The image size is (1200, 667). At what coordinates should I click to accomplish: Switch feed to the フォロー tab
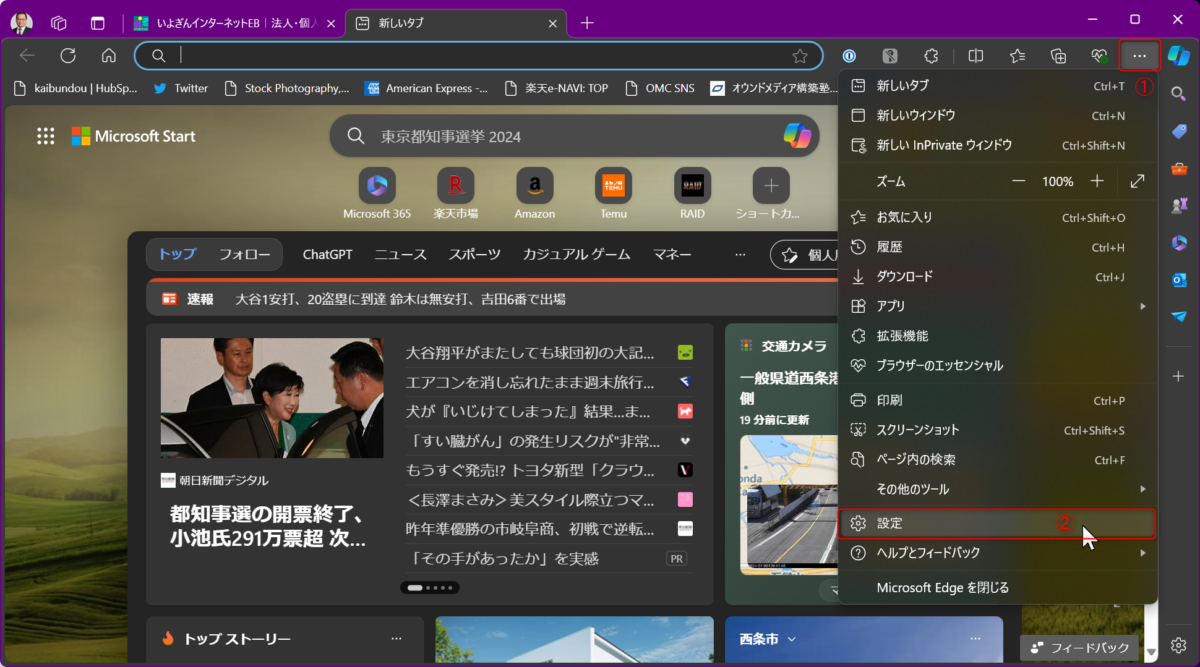coord(244,255)
